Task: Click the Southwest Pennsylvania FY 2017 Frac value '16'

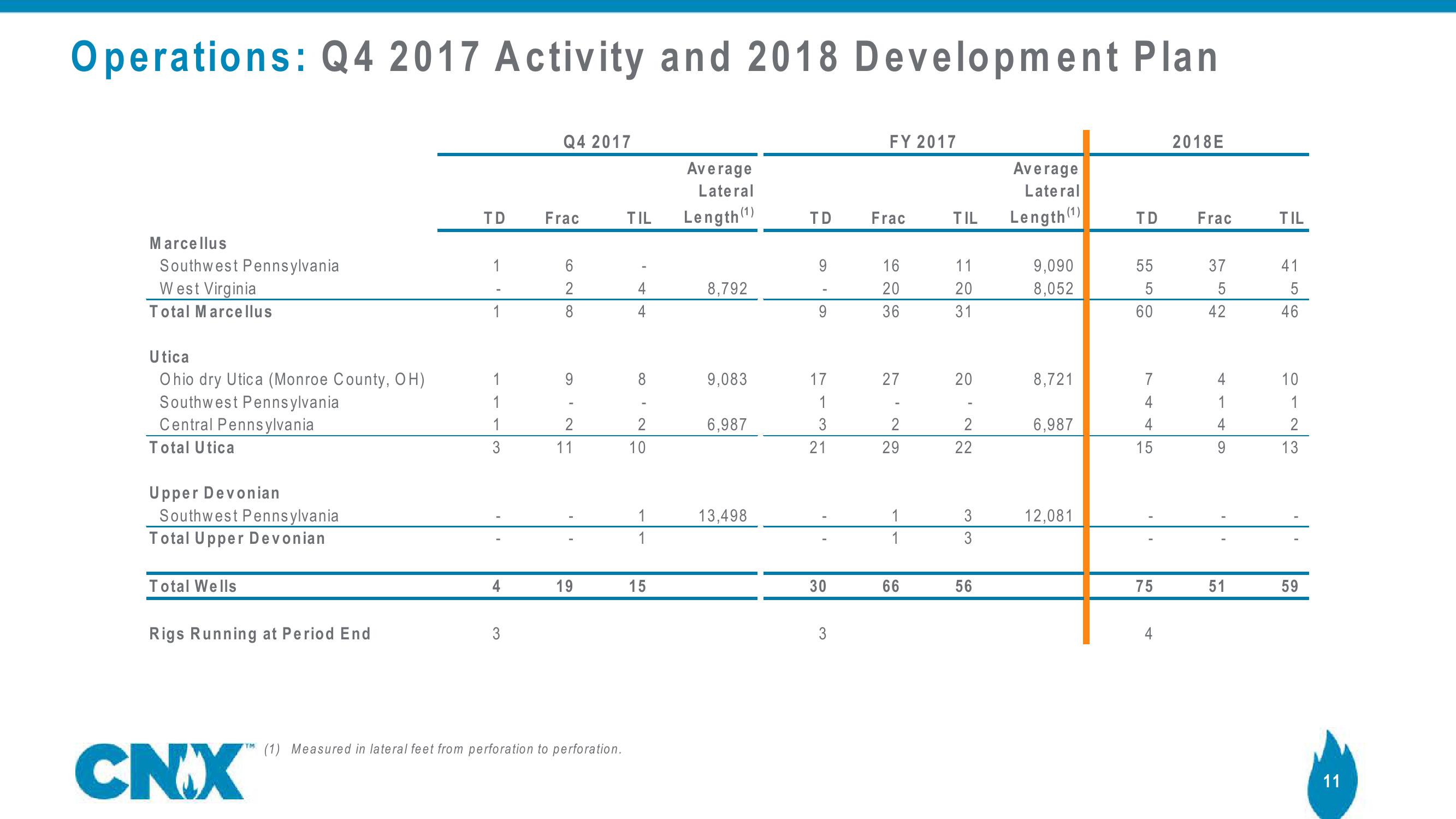Action: pyautogui.click(x=891, y=266)
